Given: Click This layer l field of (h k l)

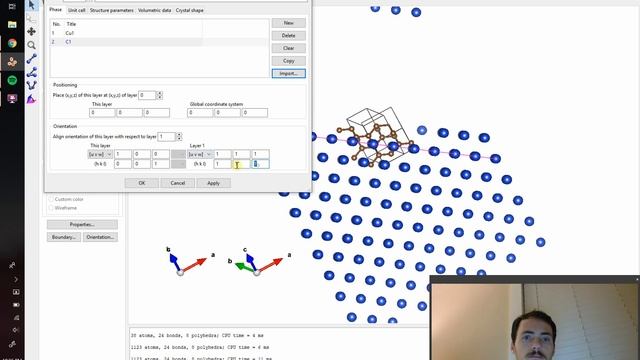Looking at the screenshot, I should pos(161,164).
